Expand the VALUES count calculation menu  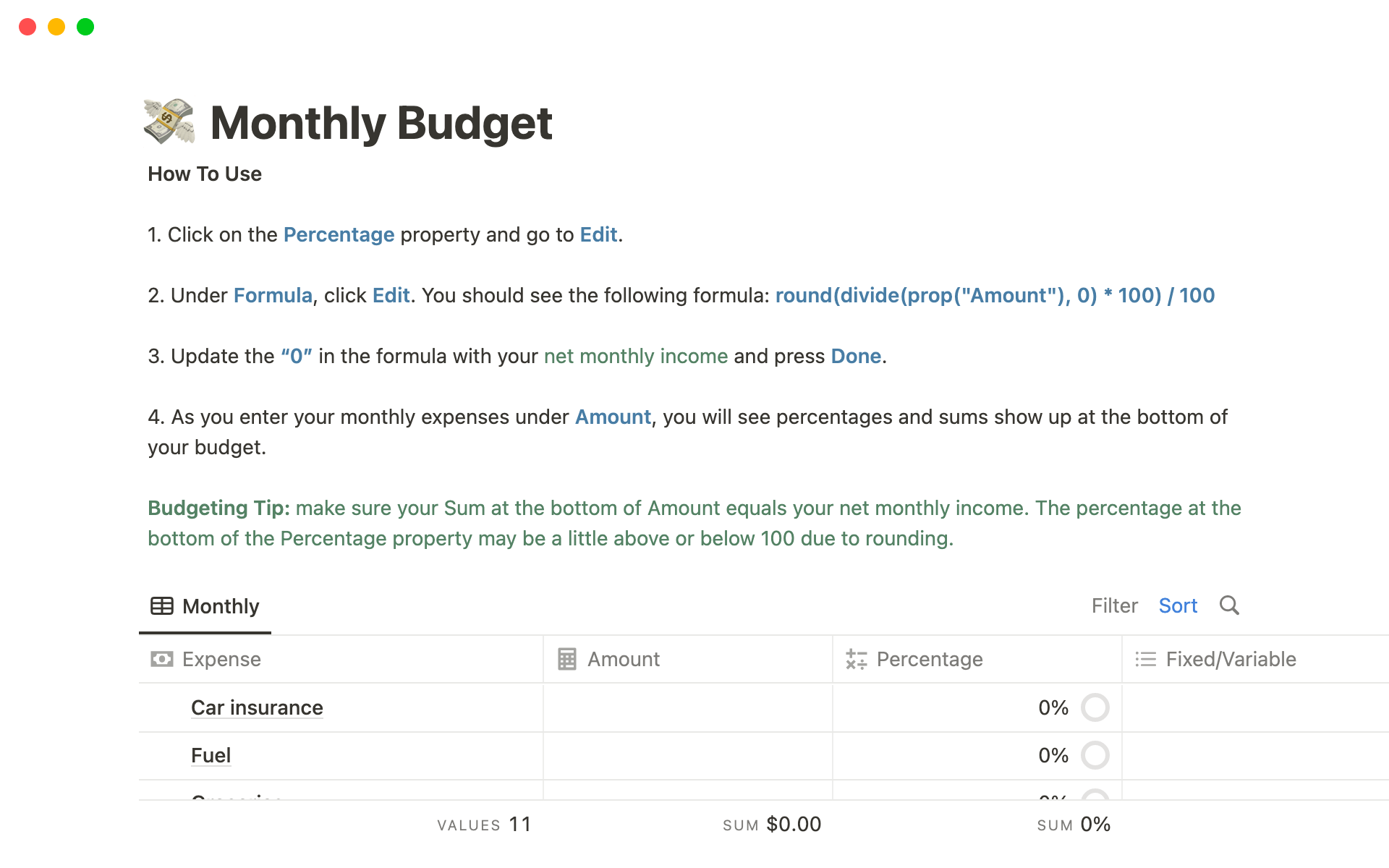484,825
